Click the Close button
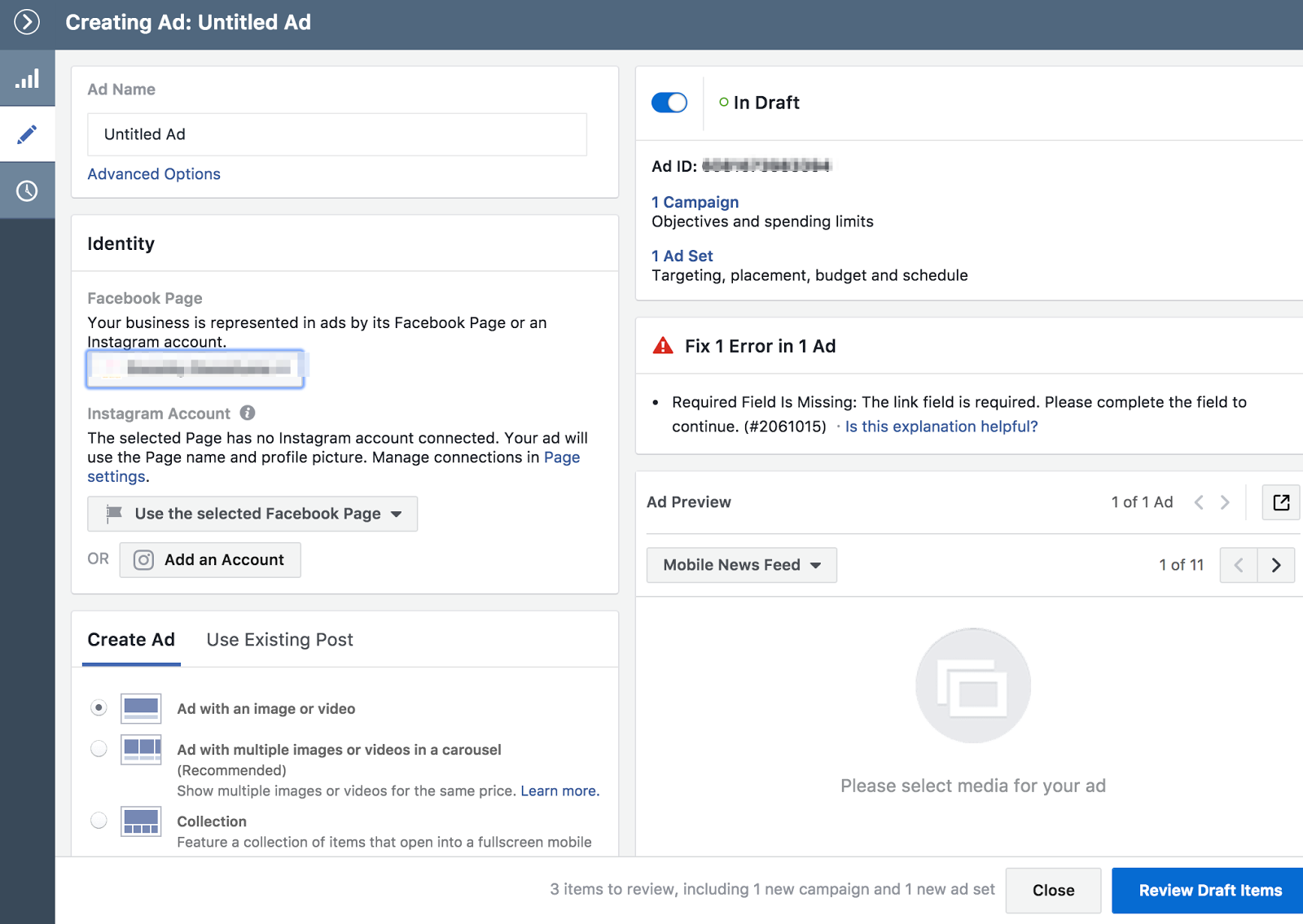Image resolution: width=1303 pixels, height=924 pixels. click(x=1053, y=891)
